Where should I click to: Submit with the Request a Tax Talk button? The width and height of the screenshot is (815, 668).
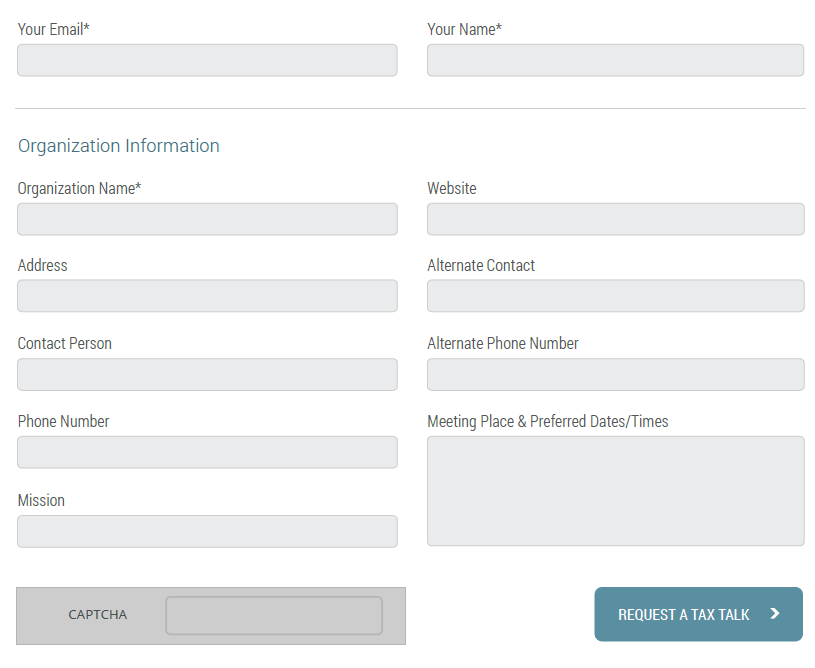tap(699, 614)
